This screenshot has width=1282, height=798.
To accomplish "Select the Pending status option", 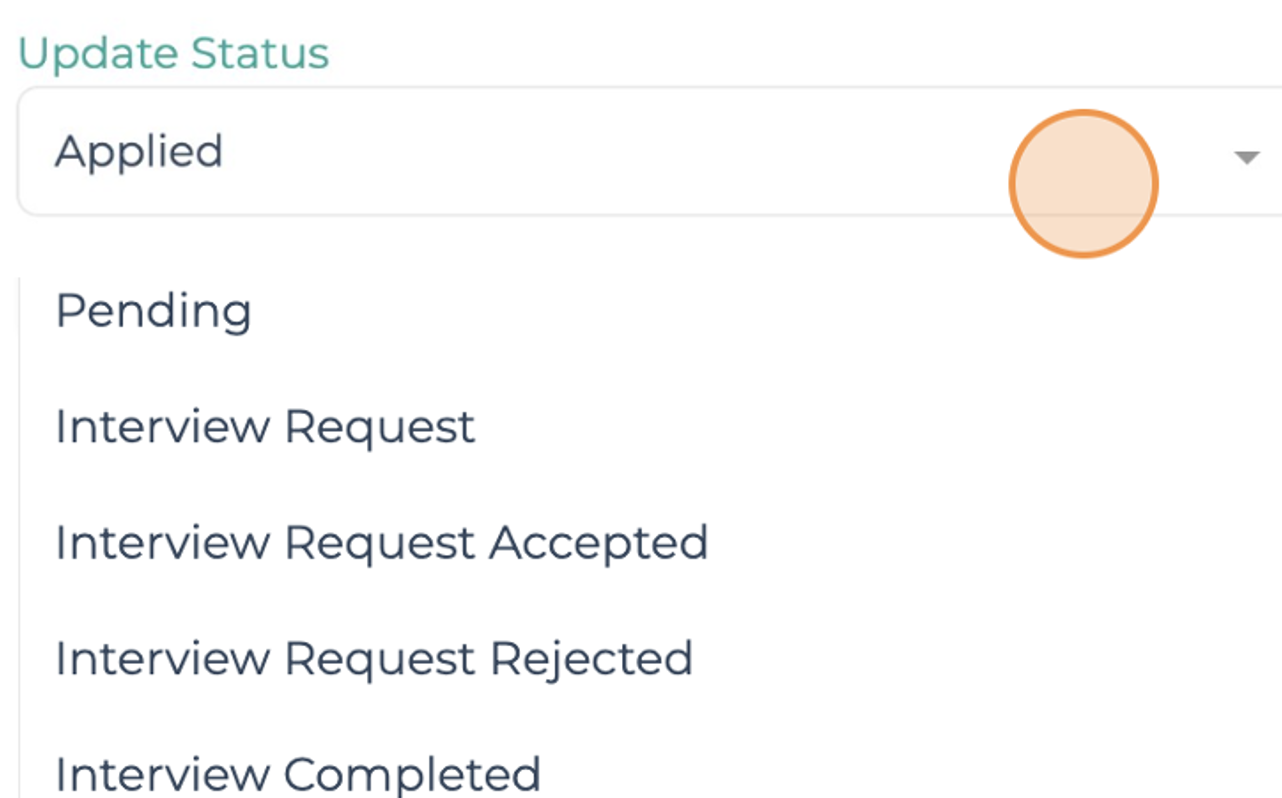I will click(x=153, y=311).
